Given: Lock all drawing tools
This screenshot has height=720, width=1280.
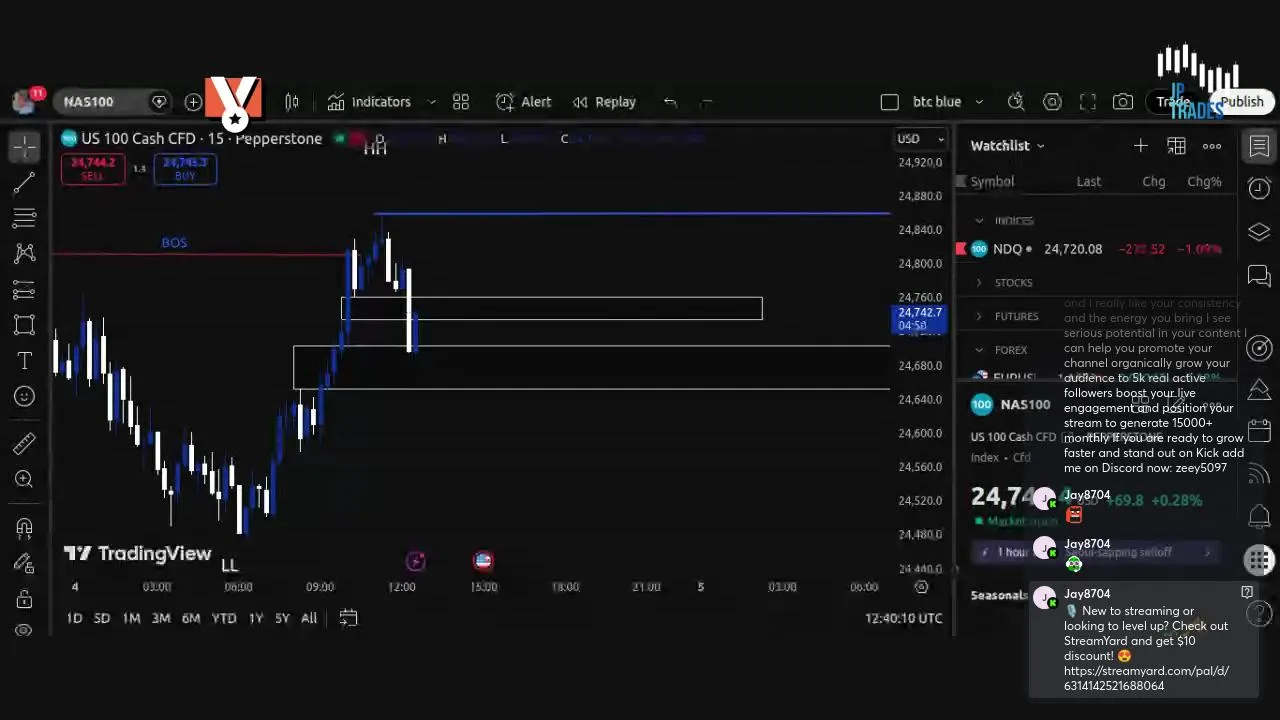Looking at the screenshot, I should click(25, 599).
